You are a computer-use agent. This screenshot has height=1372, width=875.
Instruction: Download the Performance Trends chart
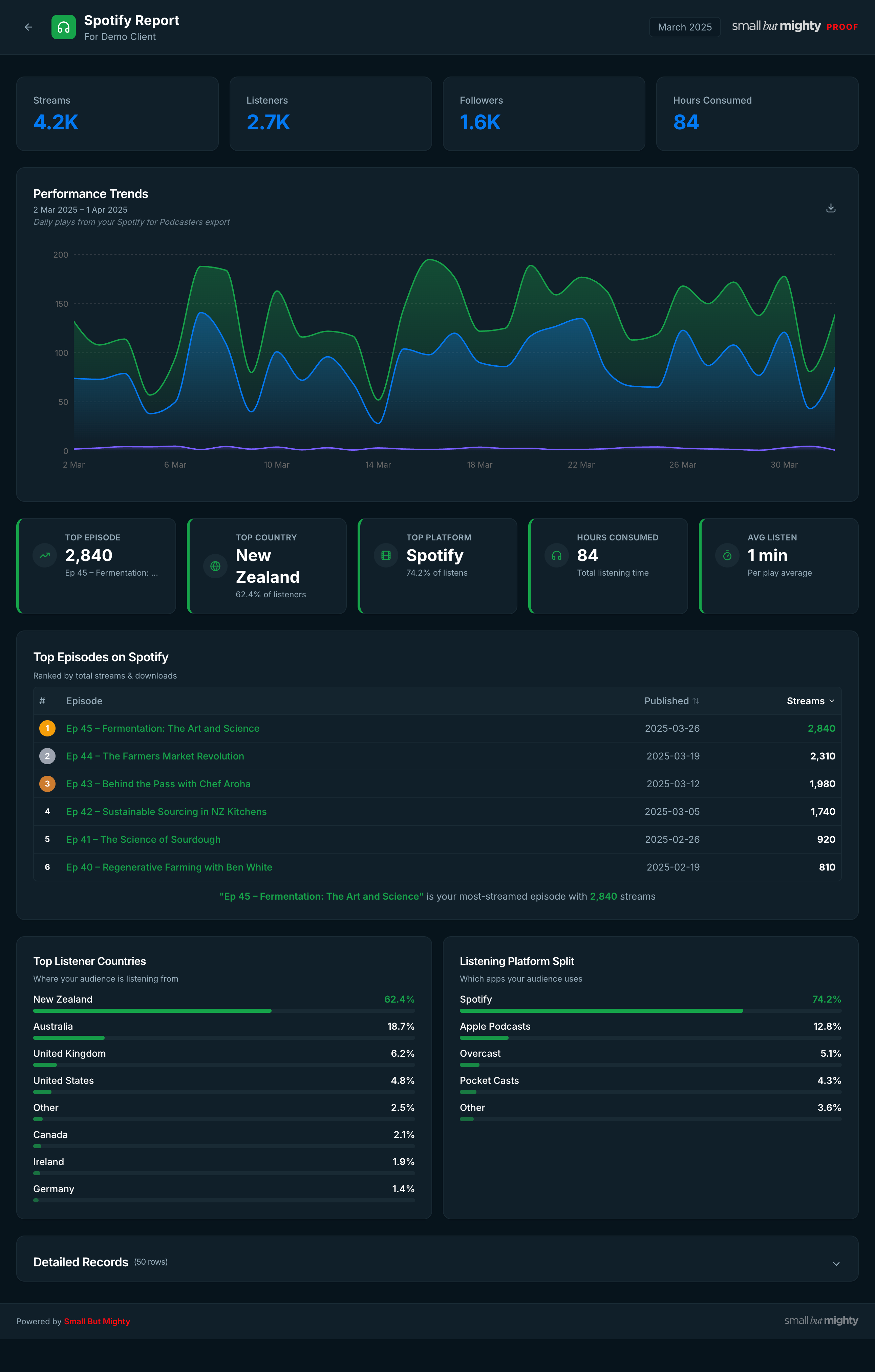pos(831,208)
